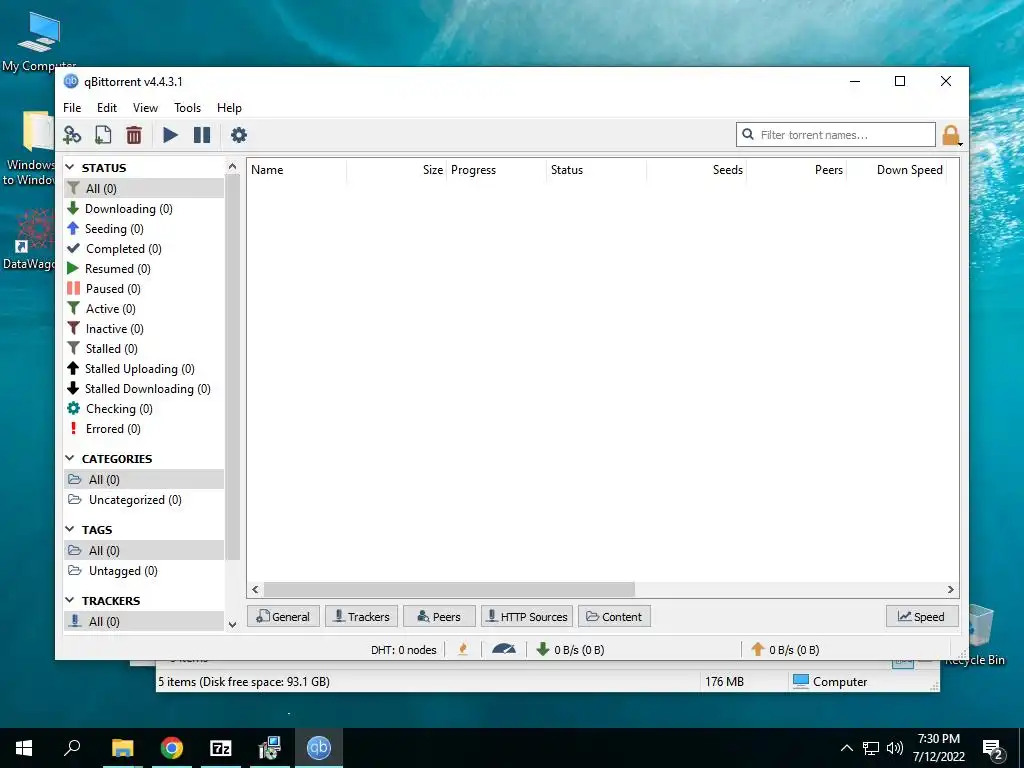
Task: Click torrent list scroll right arrow
Action: 951,590
